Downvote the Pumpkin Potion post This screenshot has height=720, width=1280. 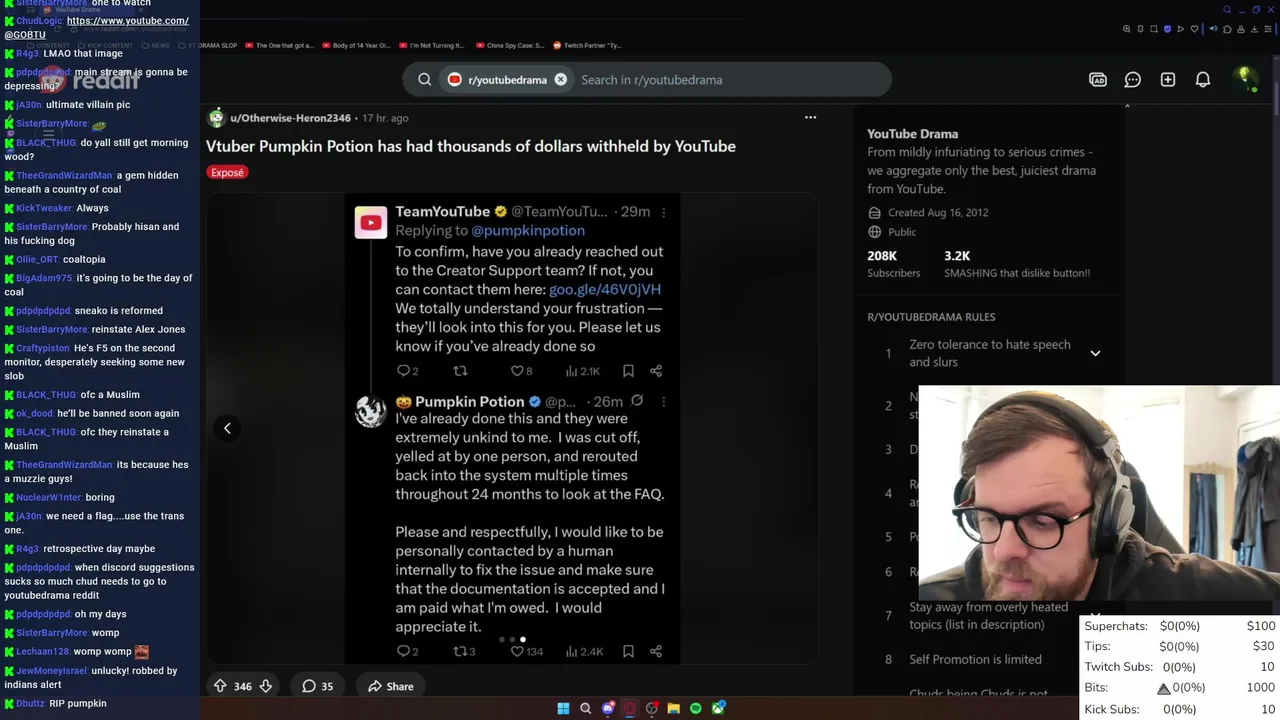[266, 686]
